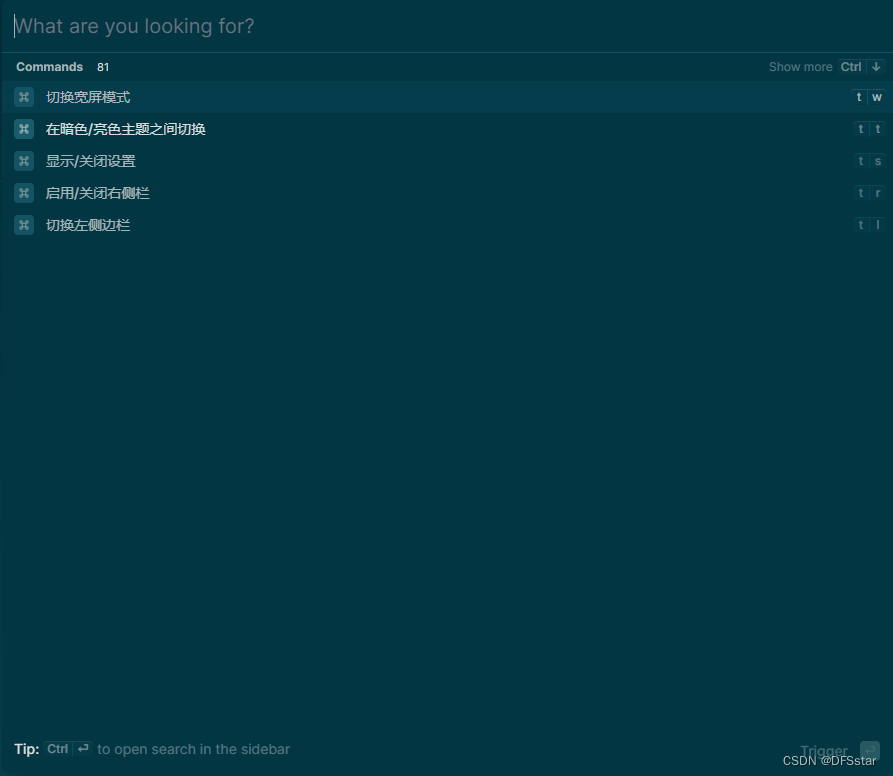Click the Trigger button

tap(824, 750)
